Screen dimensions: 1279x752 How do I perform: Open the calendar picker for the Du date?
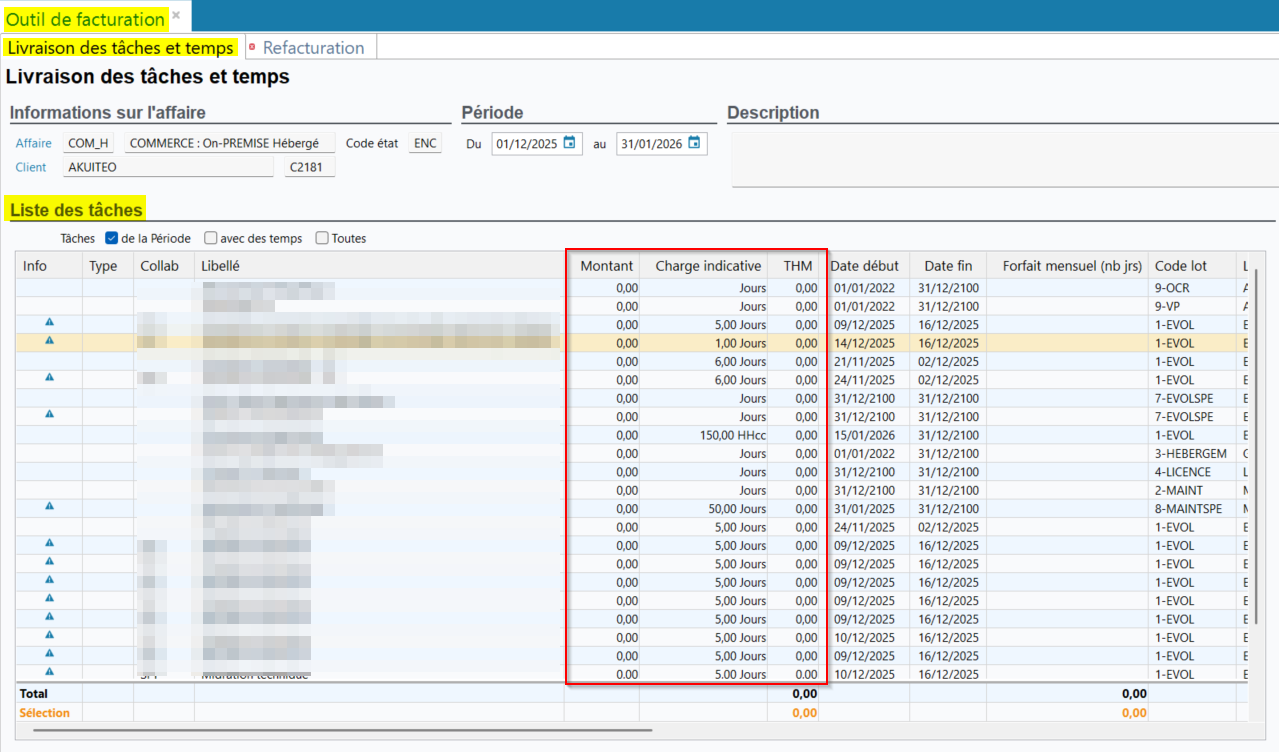point(569,143)
